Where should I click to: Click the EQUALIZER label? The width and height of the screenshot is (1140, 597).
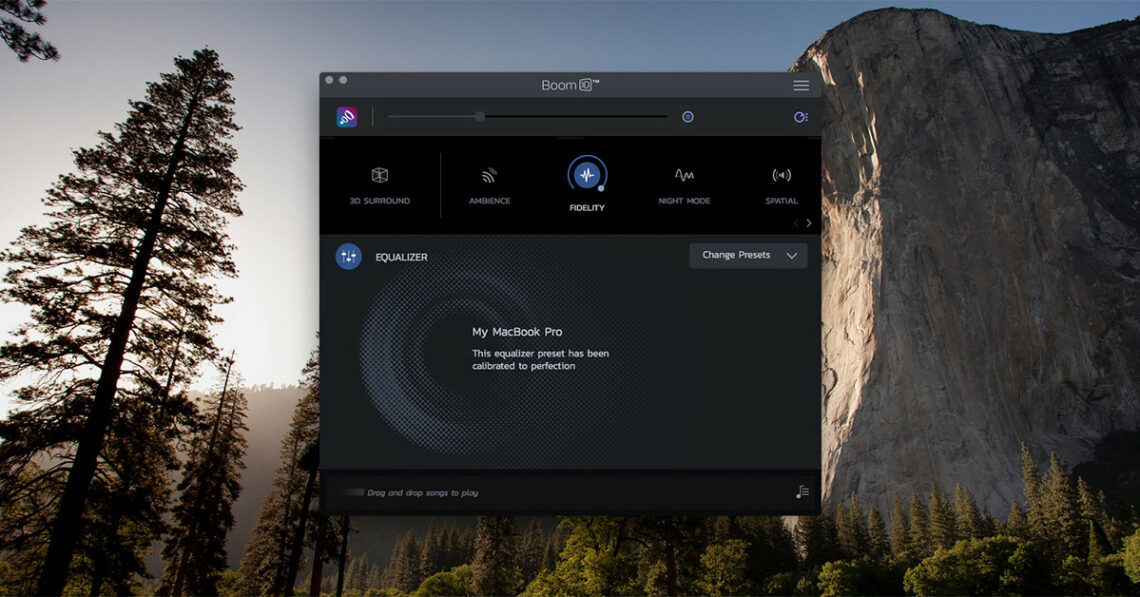(401, 257)
